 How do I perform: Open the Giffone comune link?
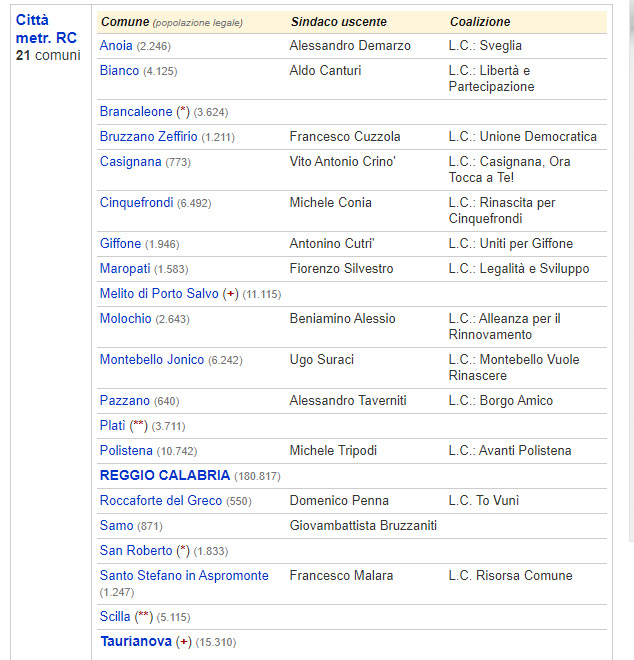120,243
